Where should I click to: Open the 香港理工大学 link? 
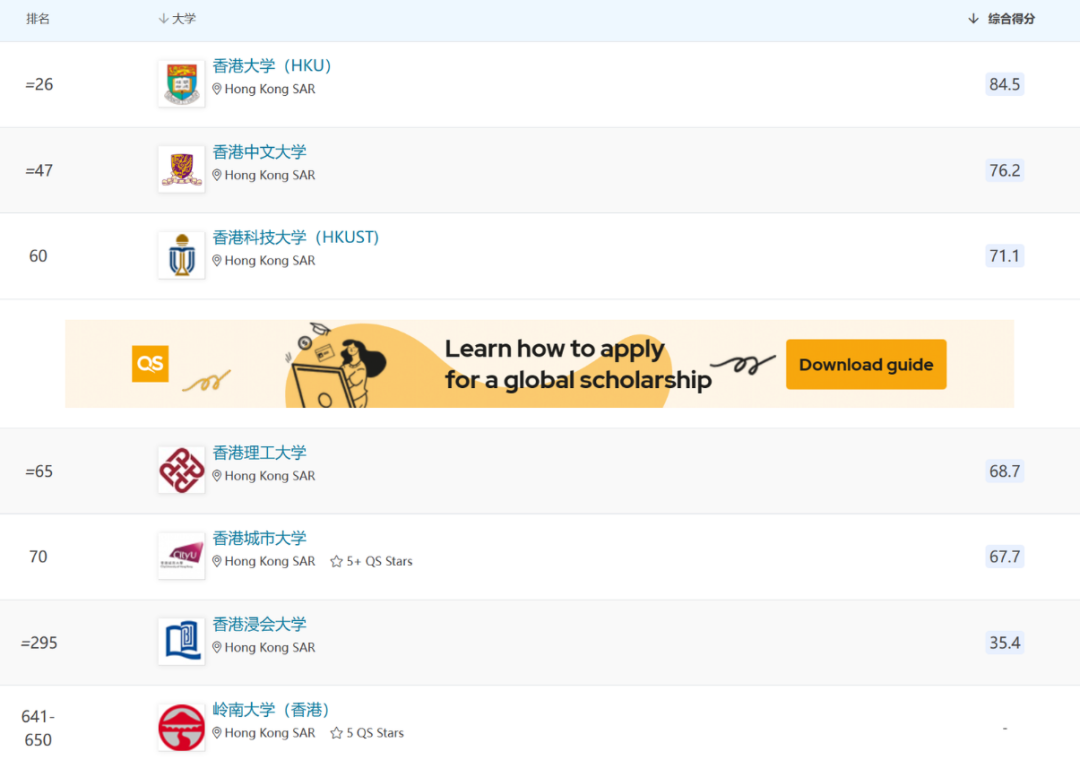click(x=259, y=452)
